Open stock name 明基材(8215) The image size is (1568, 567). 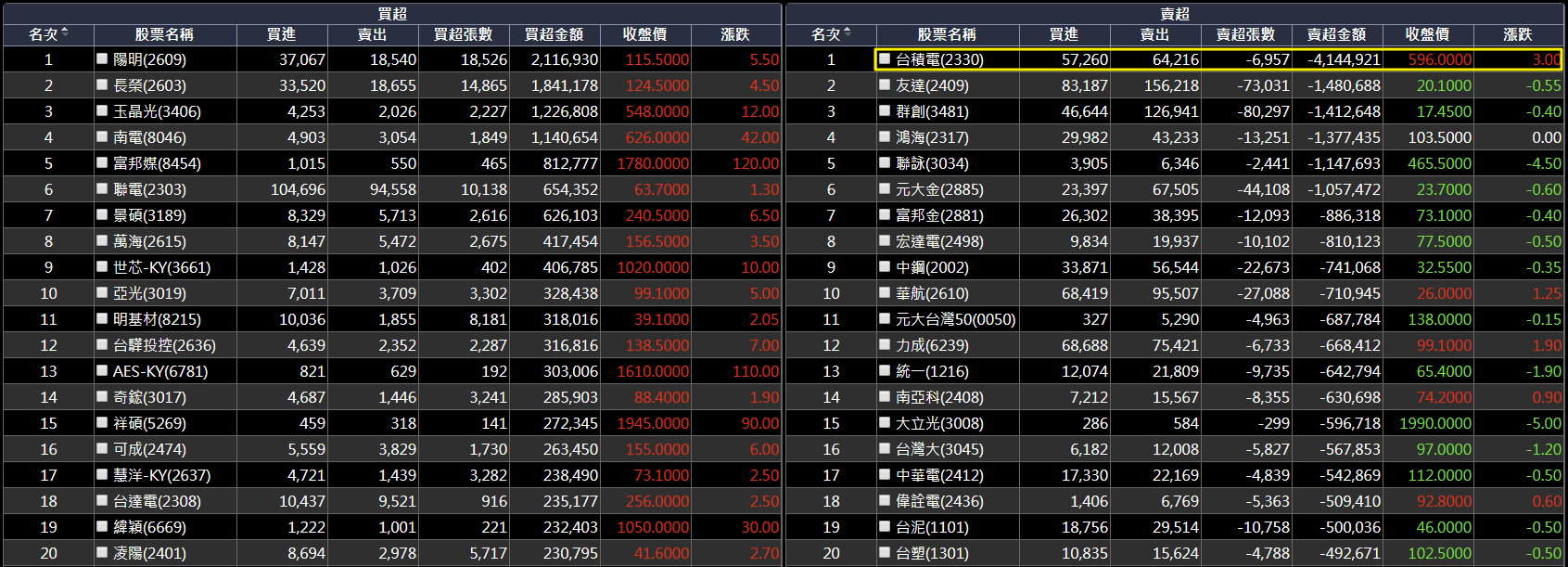coord(157,319)
